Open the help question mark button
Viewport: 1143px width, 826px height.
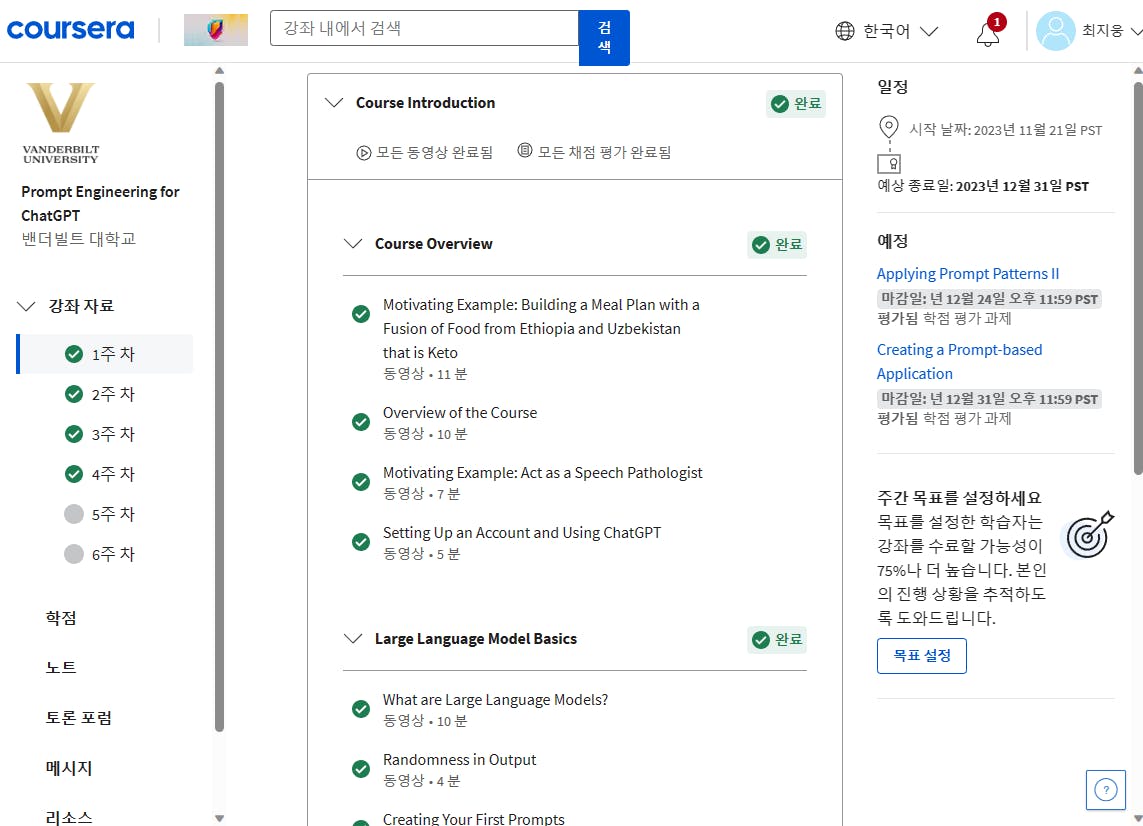click(x=1106, y=790)
